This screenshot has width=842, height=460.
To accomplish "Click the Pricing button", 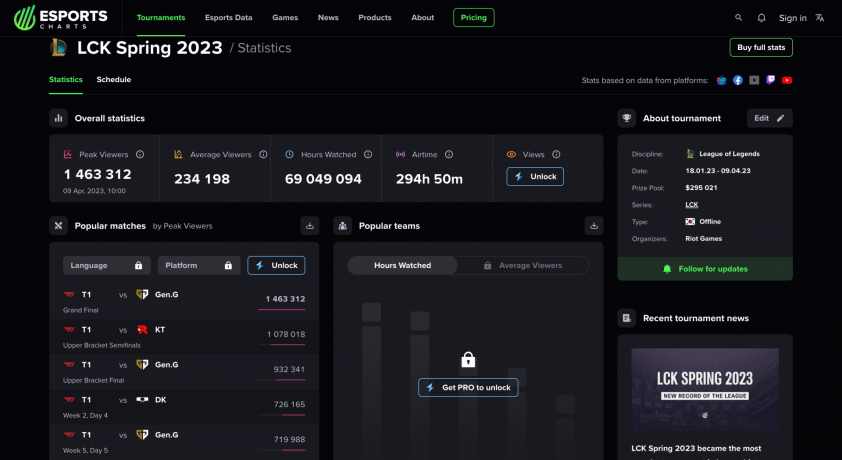I will pyautogui.click(x=474, y=18).
